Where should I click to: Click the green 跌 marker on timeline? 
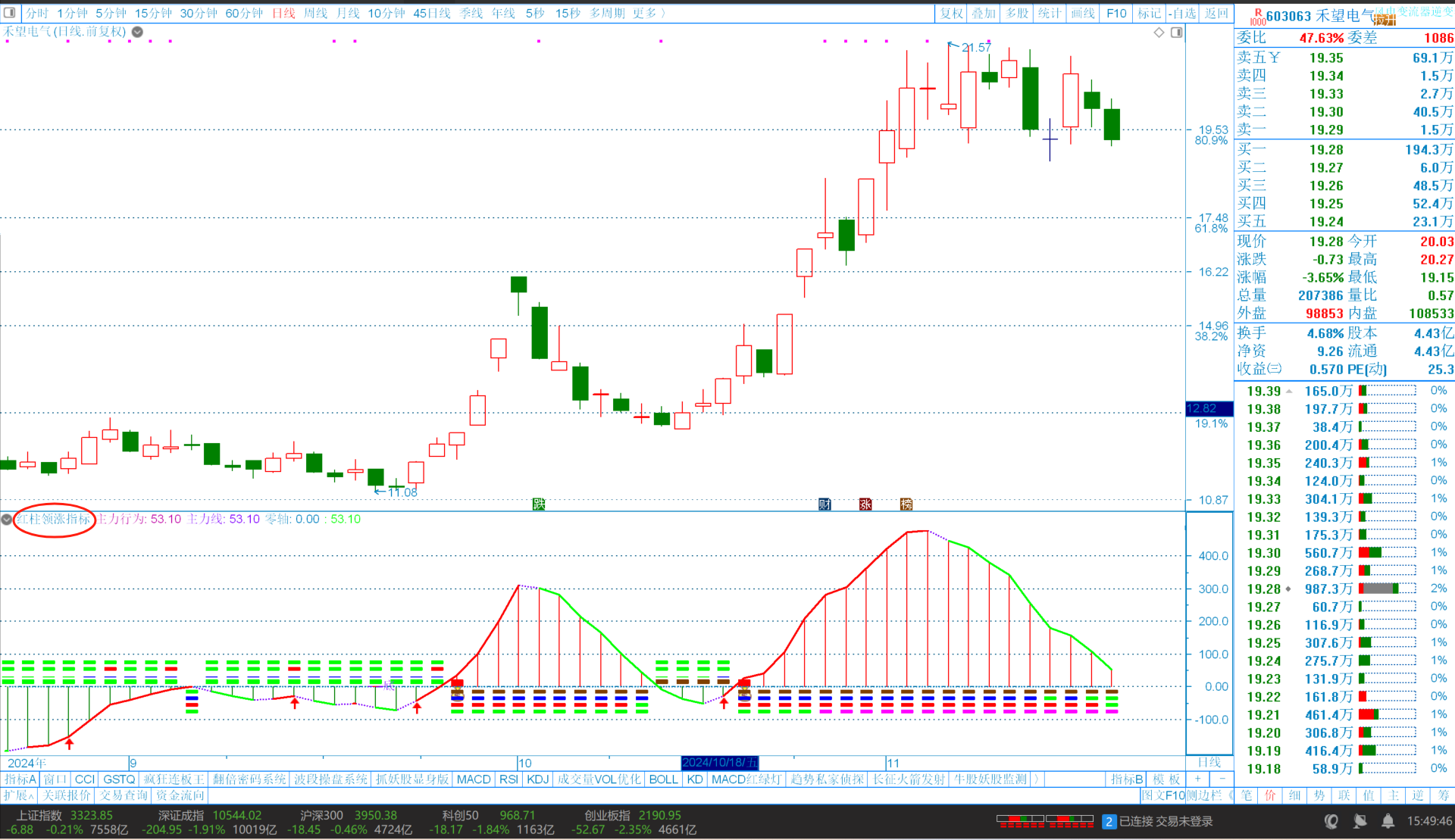[539, 504]
